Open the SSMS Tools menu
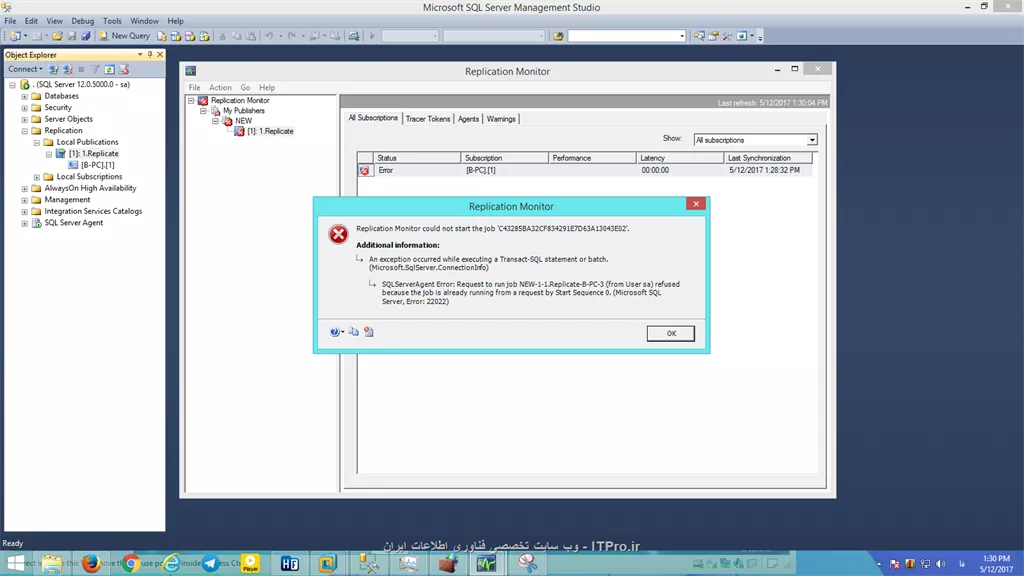 coord(112,21)
